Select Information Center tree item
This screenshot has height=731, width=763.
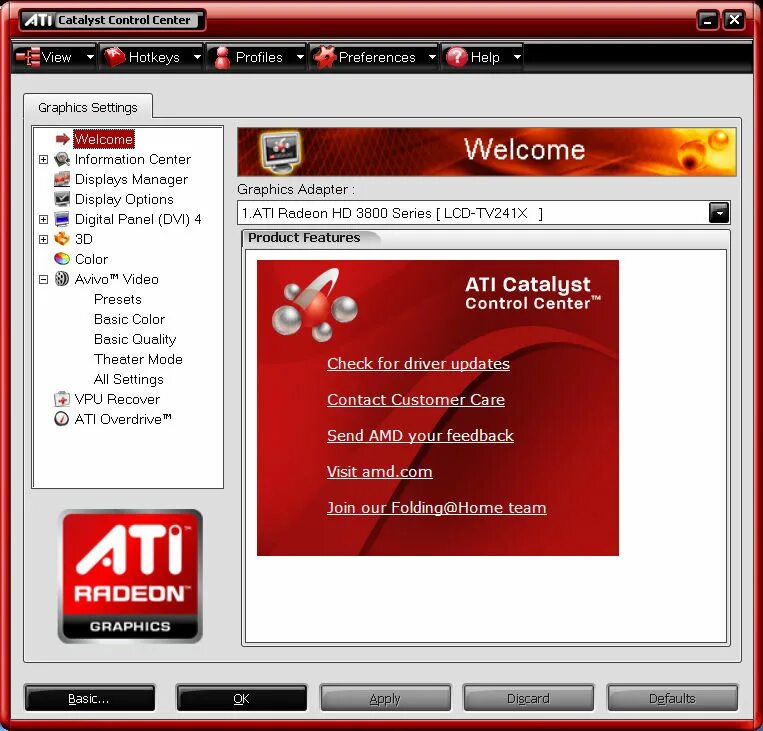point(132,159)
